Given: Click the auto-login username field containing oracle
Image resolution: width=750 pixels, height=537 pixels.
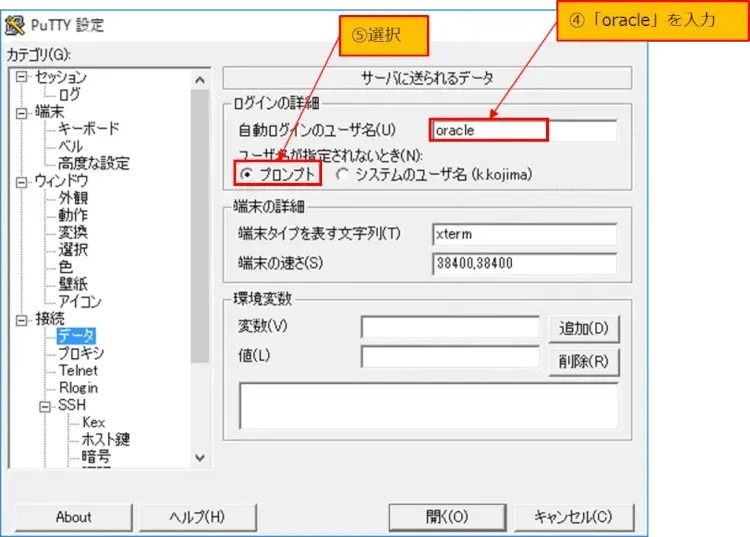Looking at the screenshot, I should pyautogui.click(x=524, y=130).
